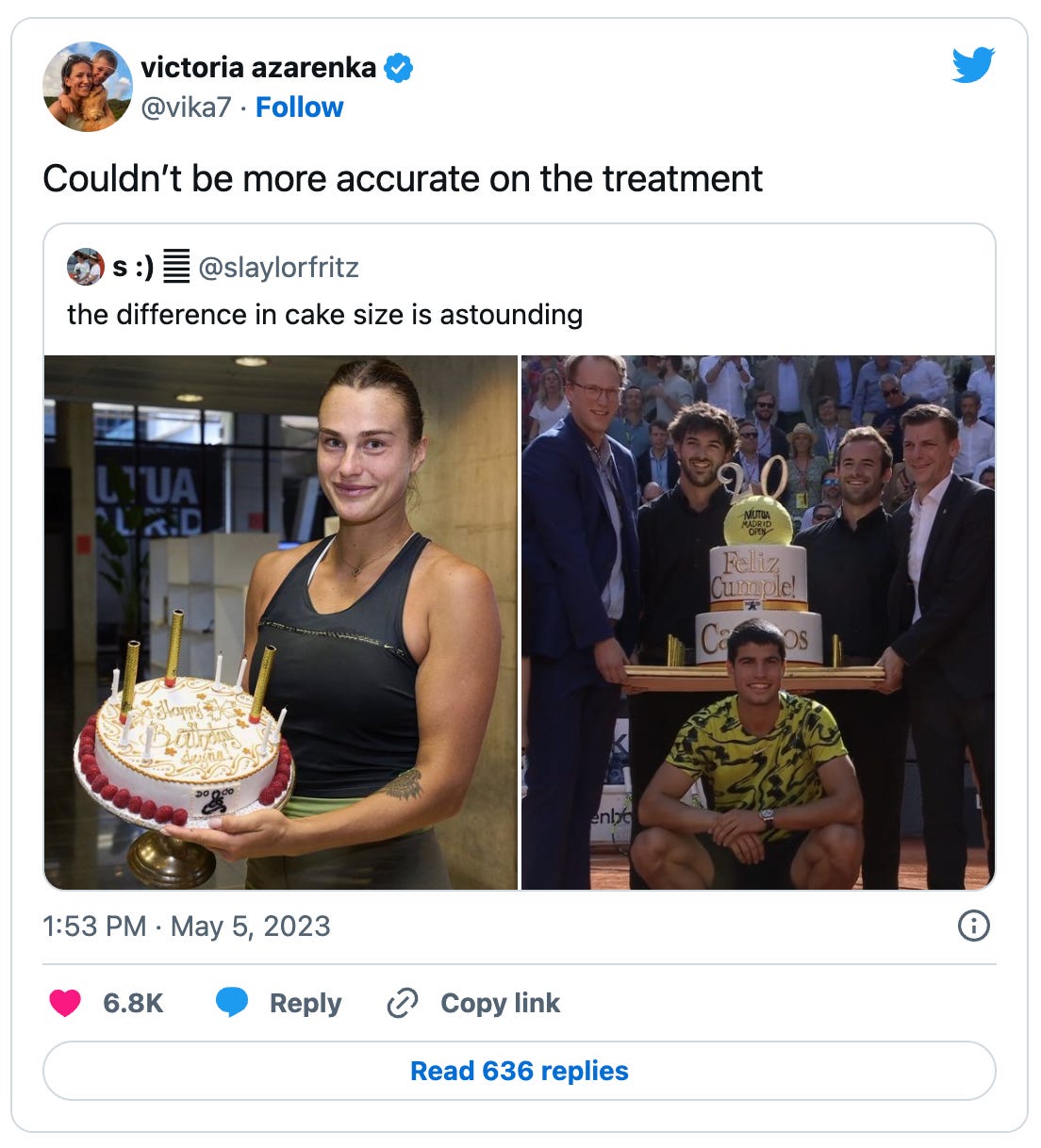This screenshot has height=1148, width=1041.
Task: Open victoria azarenka's profile avatar
Action: 88,87
